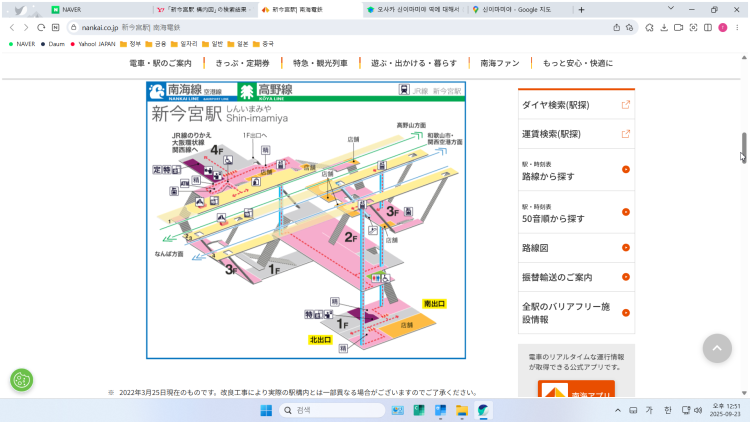Click the scrollbar down arrow
The image size is (750, 422).
tap(744, 393)
